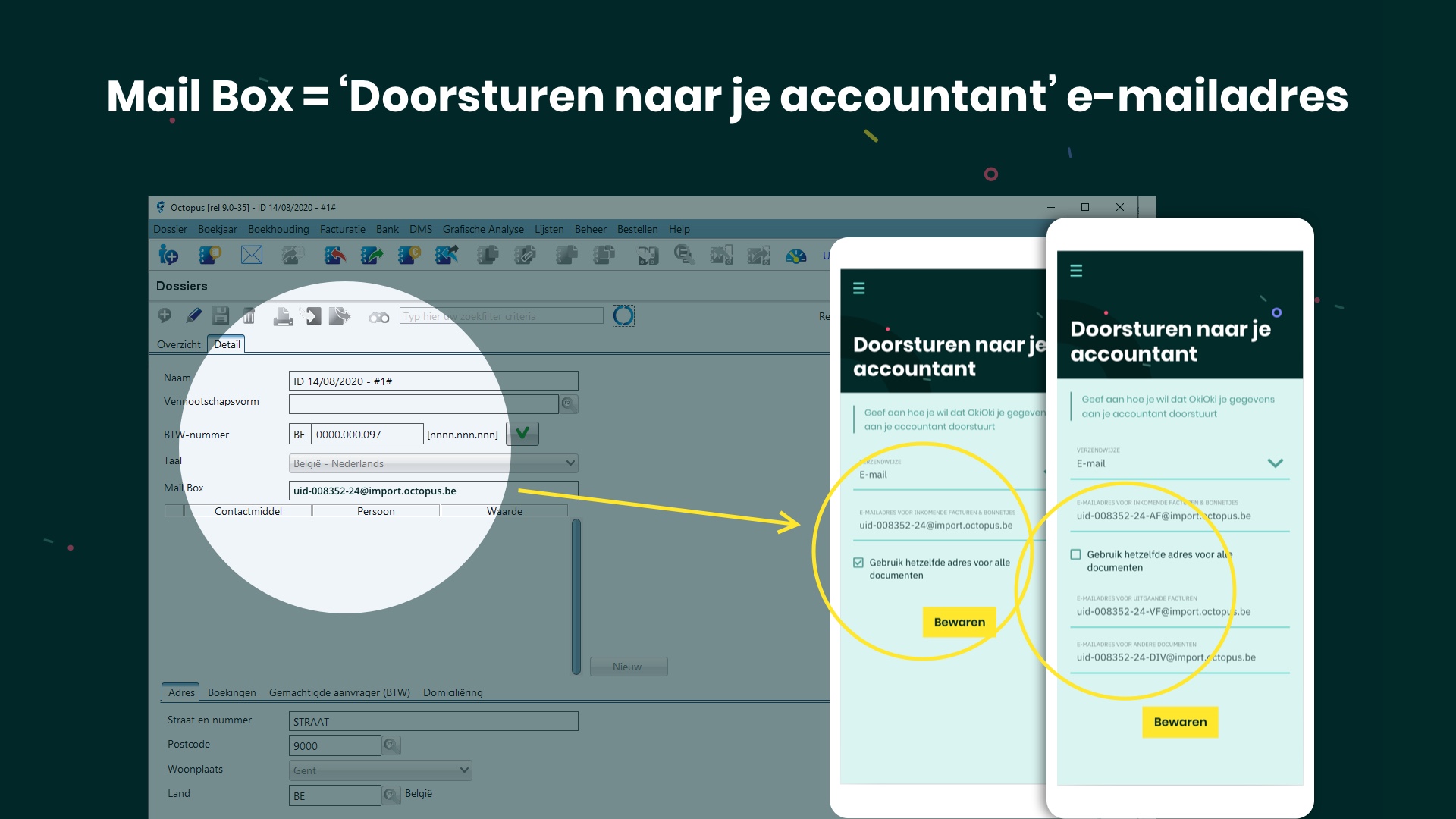Click the export arrow icon in Dossiers toolbar
The width and height of the screenshot is (1456, 819).
(x=339, y=315)
